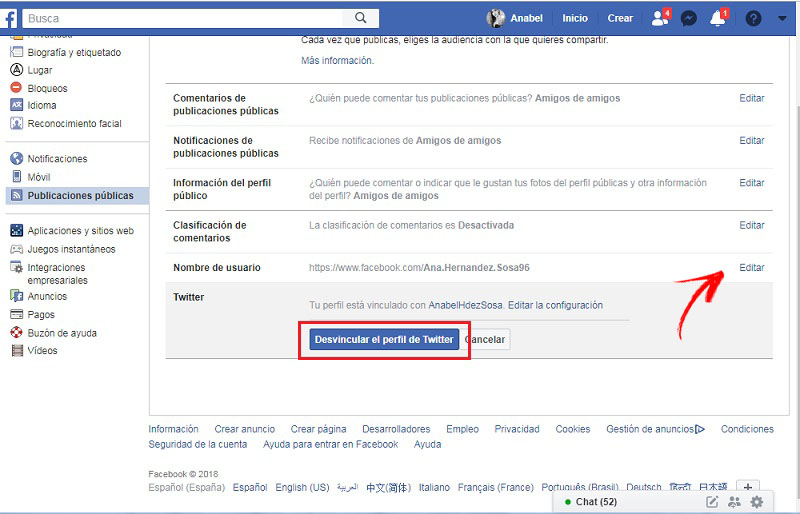800x514 pixels.
Task: Open Crear anuncio footer link
Action: tap(244, 429)
